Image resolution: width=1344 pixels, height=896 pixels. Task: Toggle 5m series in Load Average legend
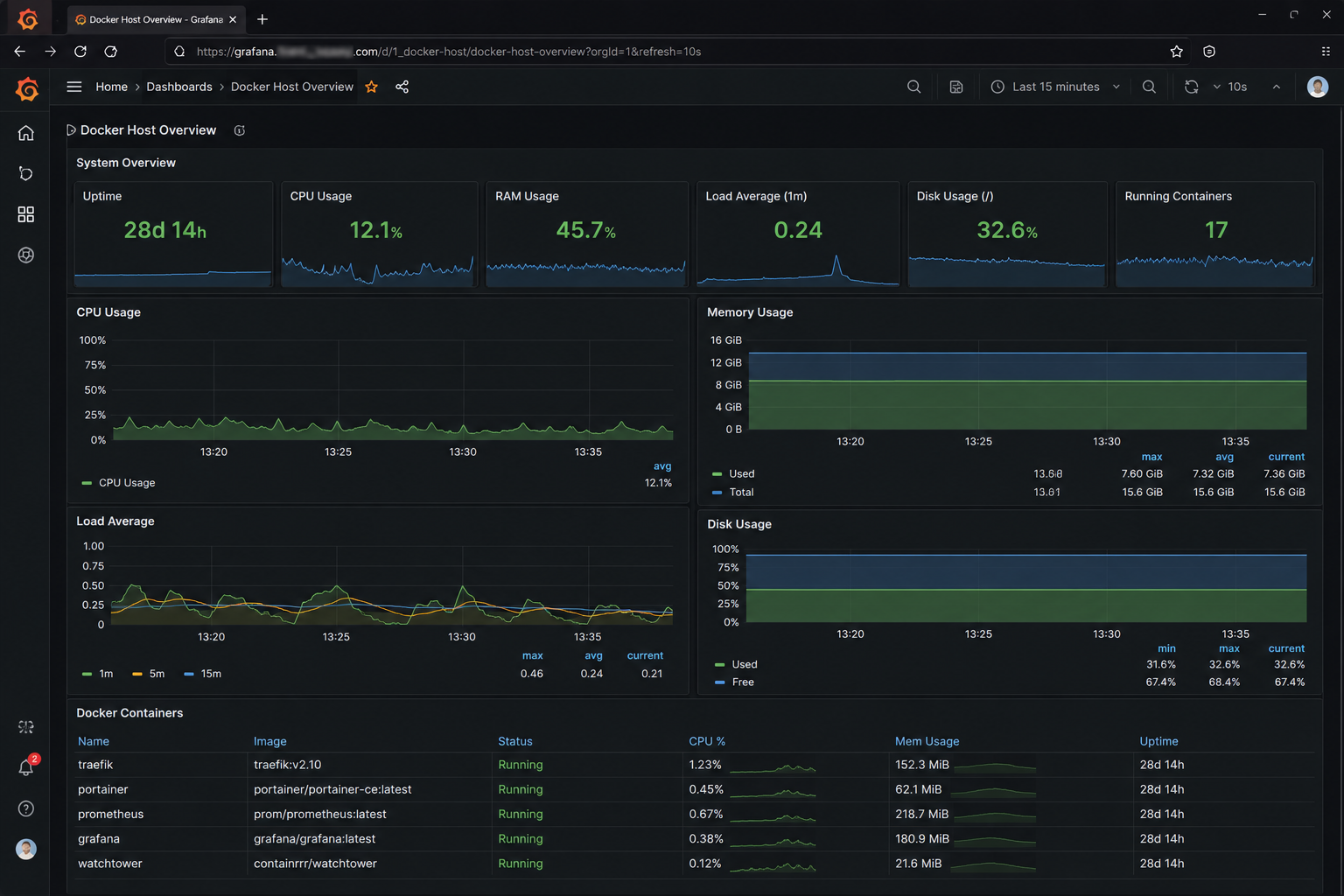coord(149,674)
